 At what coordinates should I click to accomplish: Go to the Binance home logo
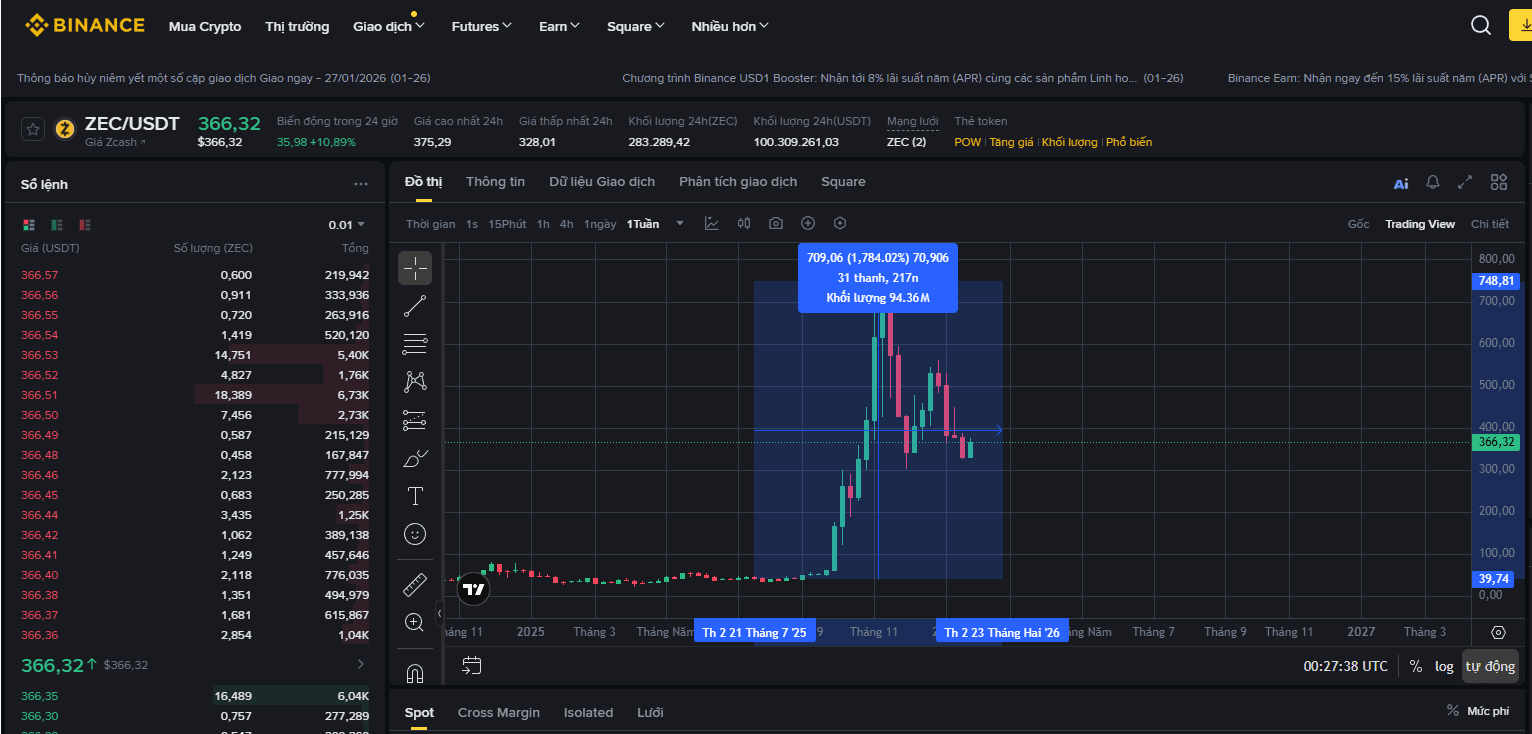[x=85, y=26]
